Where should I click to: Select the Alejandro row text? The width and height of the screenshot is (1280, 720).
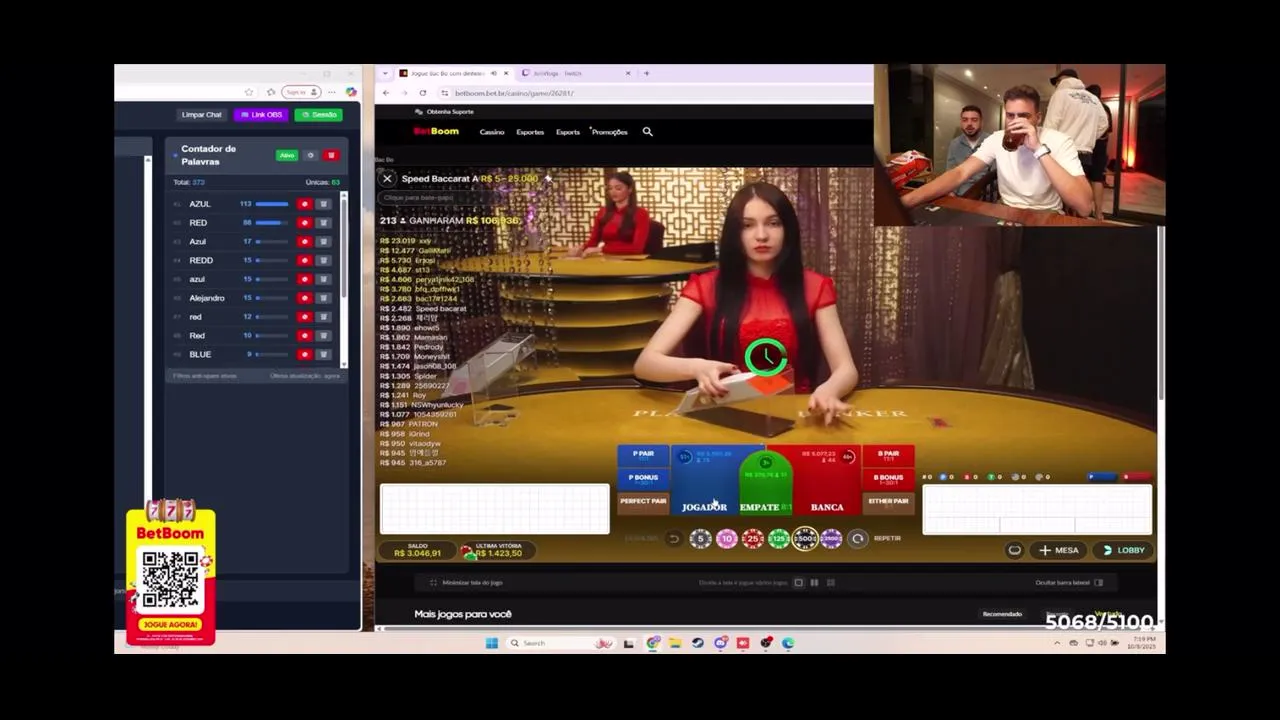[207, 298]
